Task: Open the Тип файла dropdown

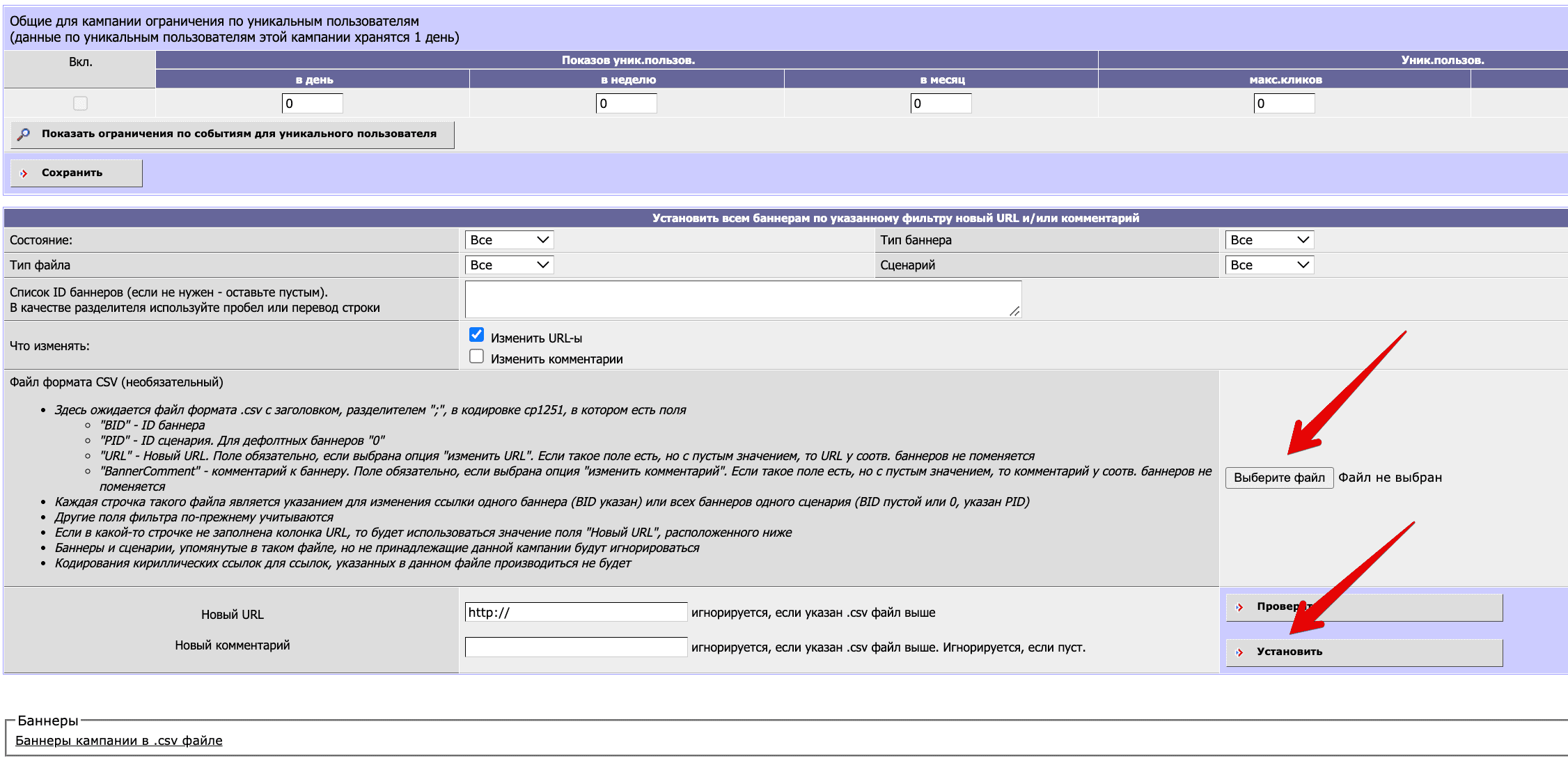Action: coord(509,265)
